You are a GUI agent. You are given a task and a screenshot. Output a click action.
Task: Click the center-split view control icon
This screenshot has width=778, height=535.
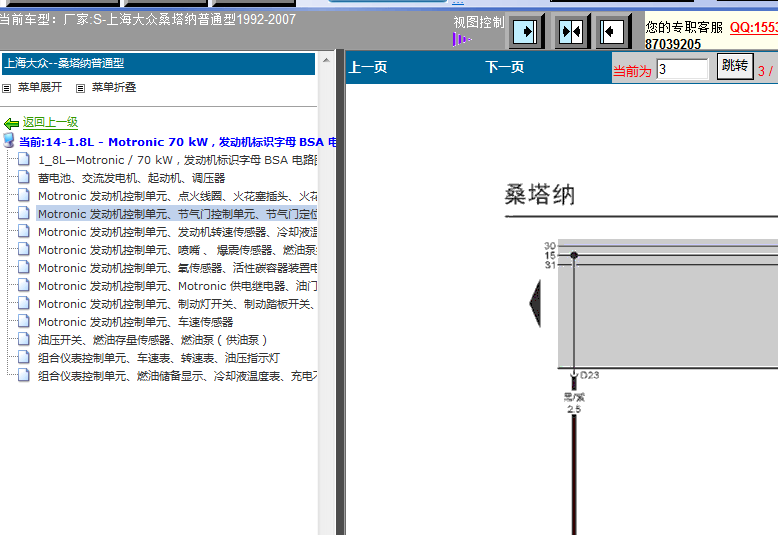coord(571,31)
